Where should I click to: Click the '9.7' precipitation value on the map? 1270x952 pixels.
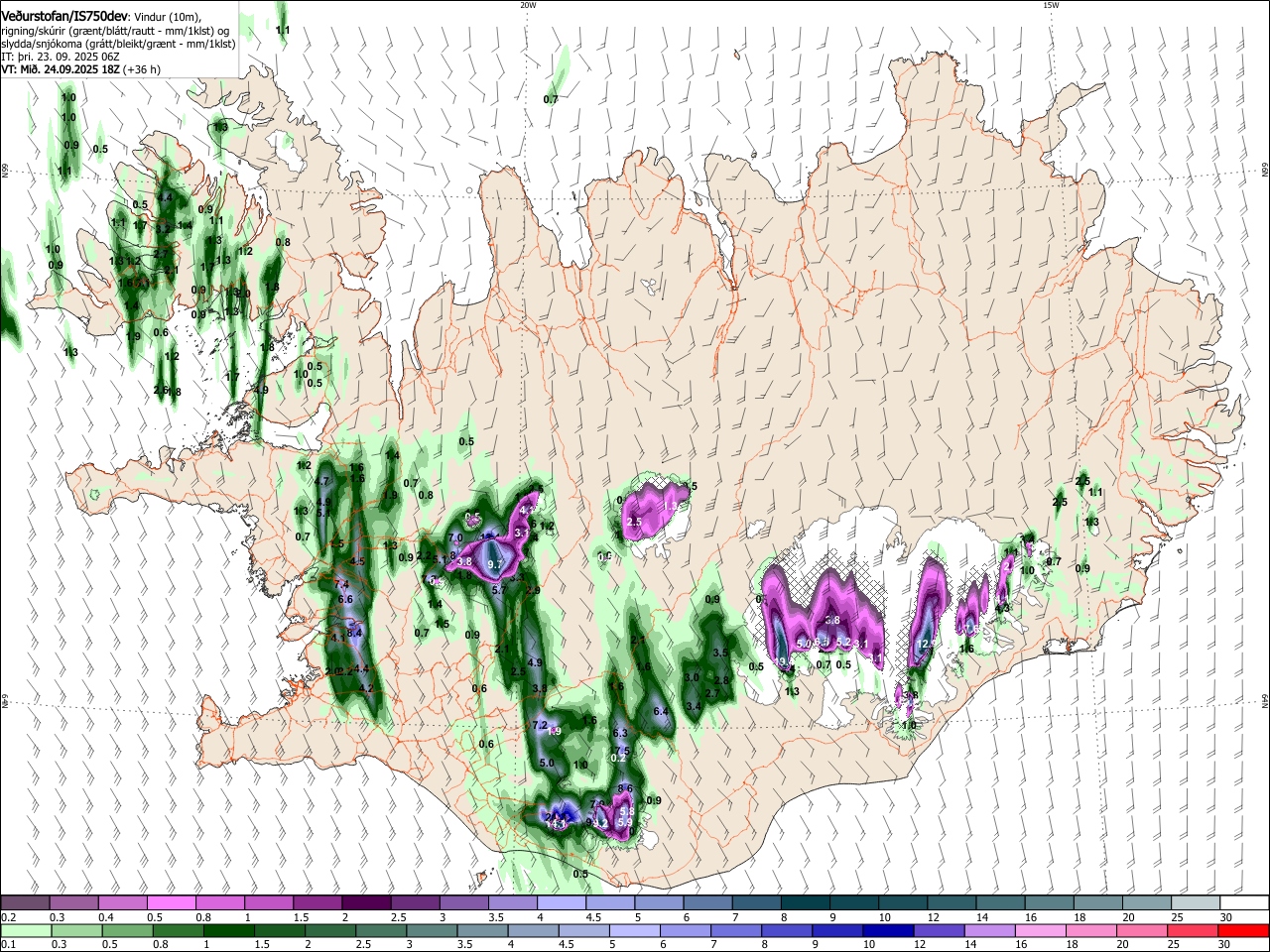click(497, 564)
